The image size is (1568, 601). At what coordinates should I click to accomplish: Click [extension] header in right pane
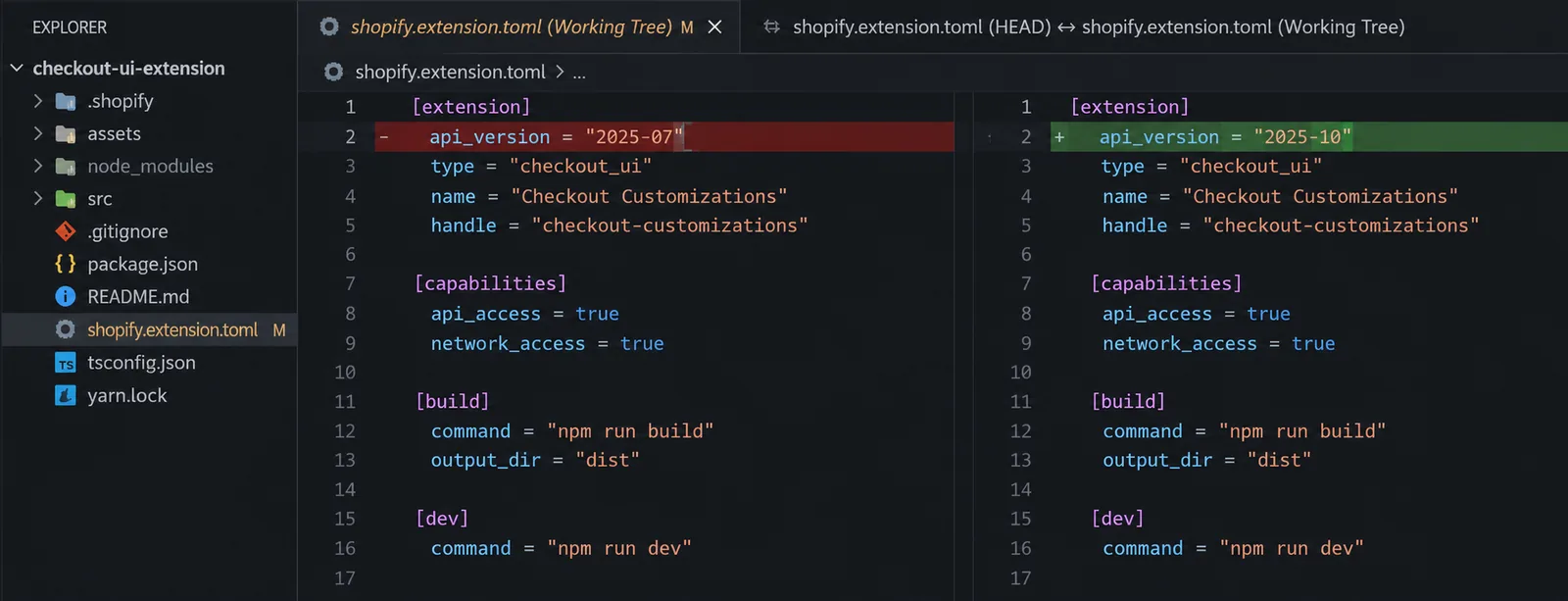point(1130,107)
